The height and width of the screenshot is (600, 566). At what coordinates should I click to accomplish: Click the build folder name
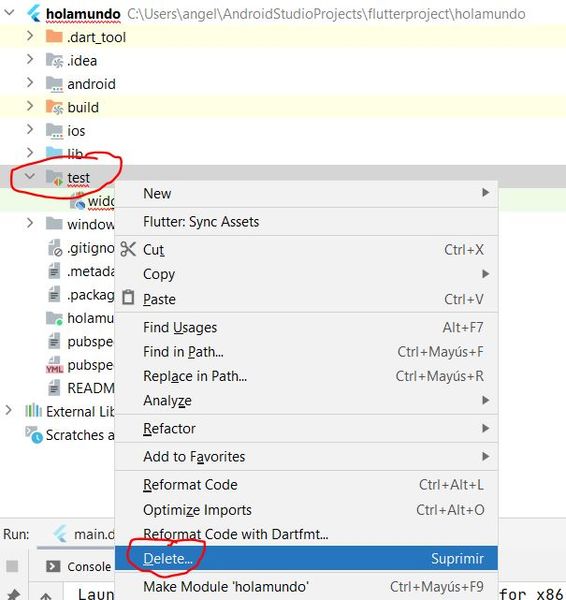(83, 108)
